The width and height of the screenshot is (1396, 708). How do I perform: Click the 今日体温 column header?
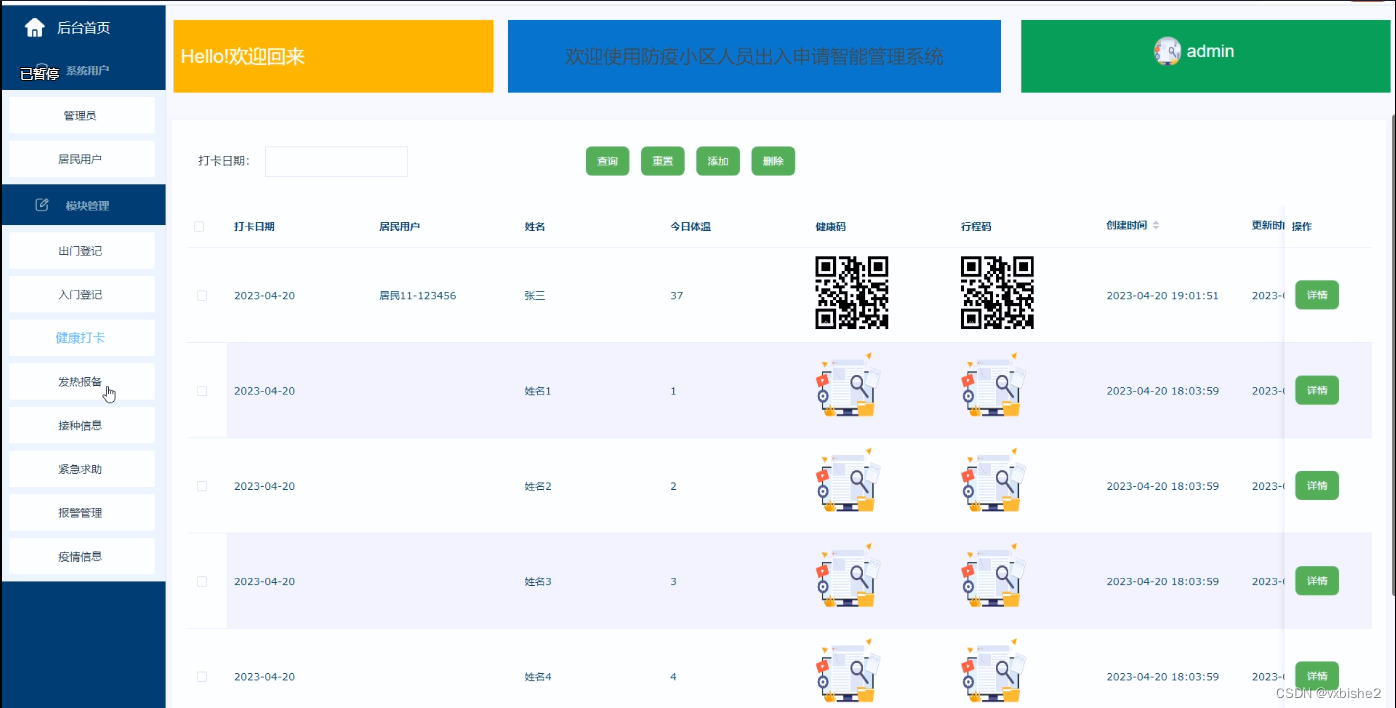tap(691, 227)
